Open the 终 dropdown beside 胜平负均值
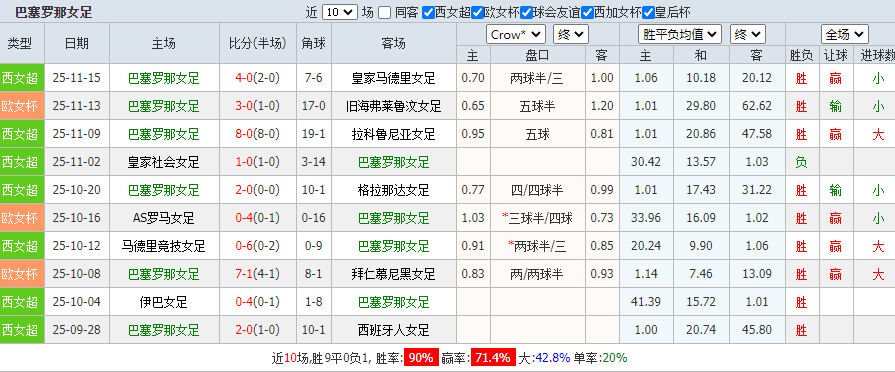 coord(748,35)
